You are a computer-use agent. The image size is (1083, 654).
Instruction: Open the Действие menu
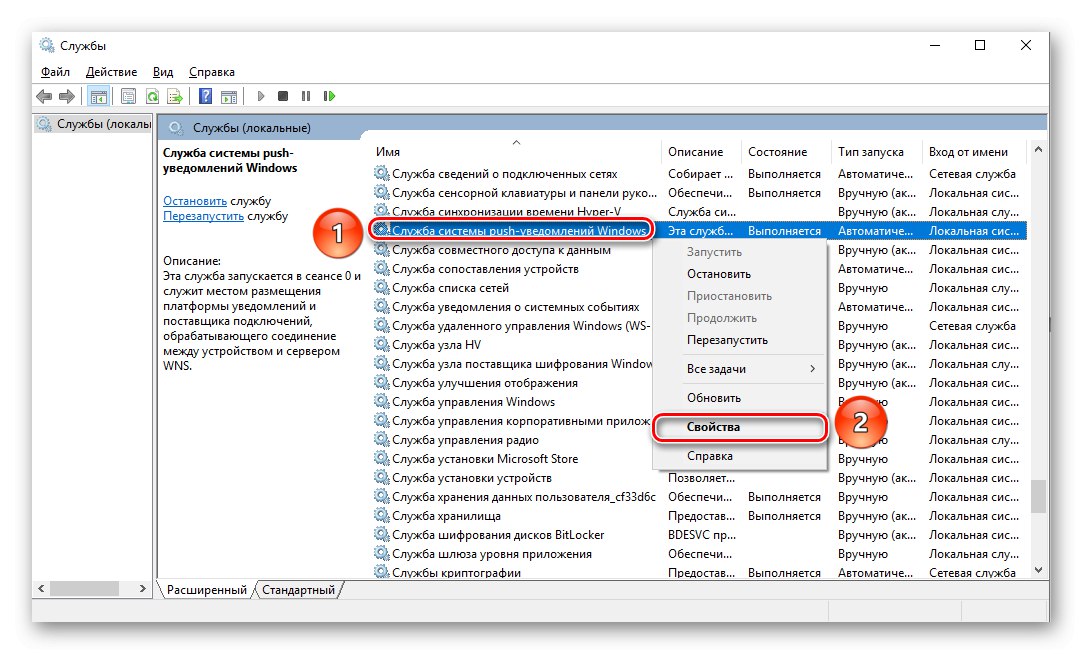coord(111,71)
